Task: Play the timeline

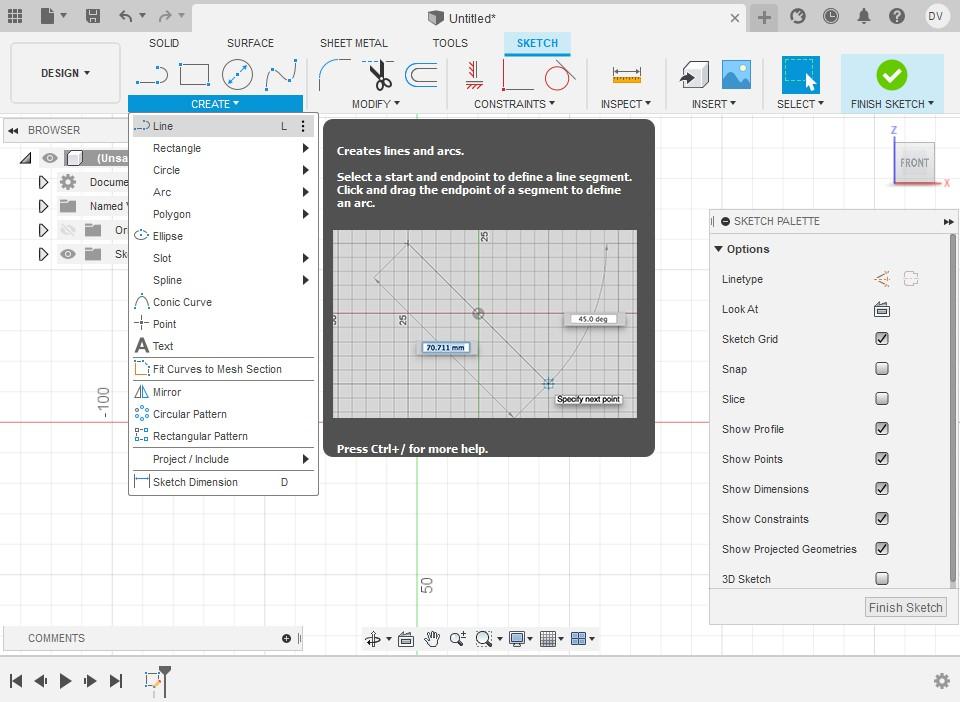Action: pos(66,681)
